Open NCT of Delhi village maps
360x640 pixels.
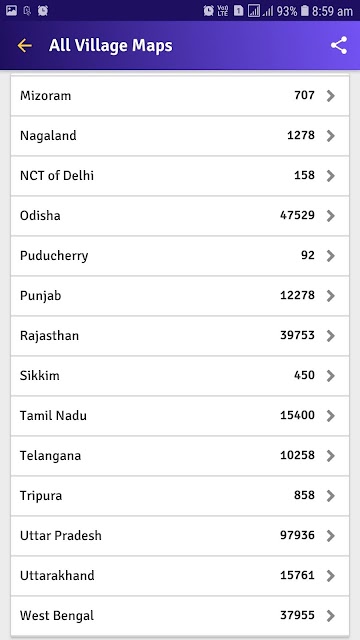pyautogui.click(x=180, y=176)
